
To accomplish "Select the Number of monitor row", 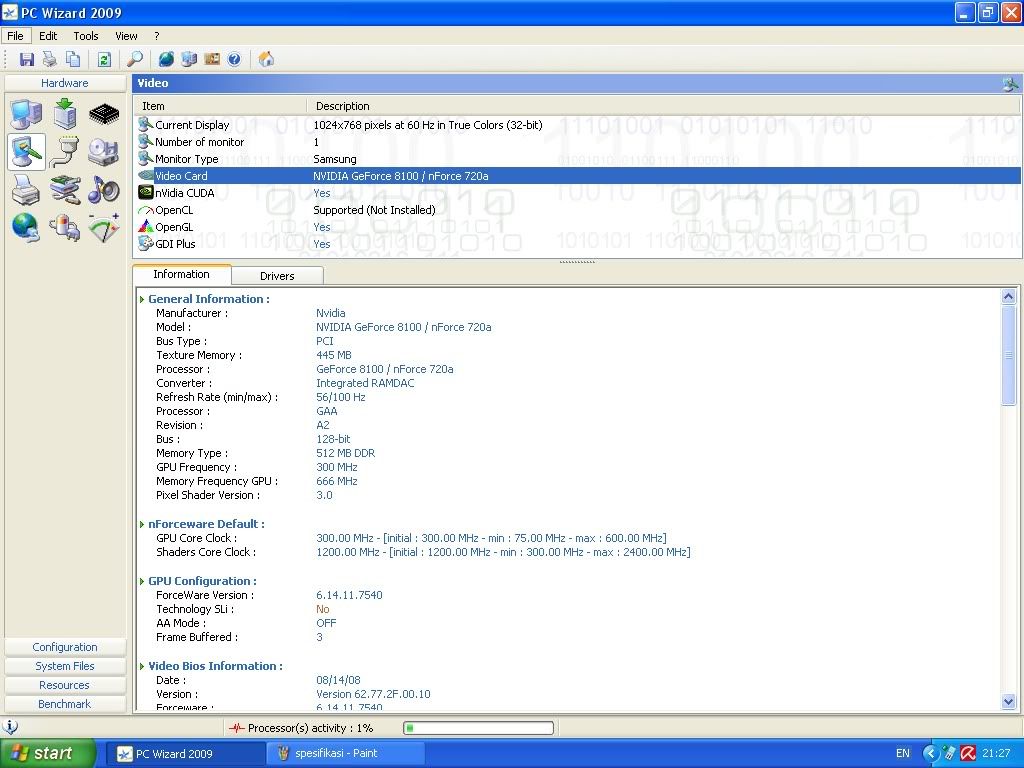I will (578, 142).
